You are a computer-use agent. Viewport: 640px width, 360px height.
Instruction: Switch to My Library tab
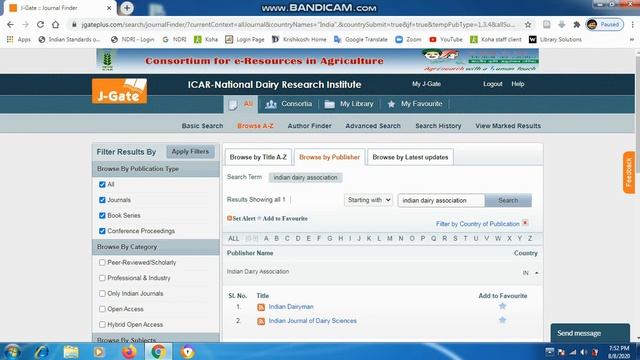click(x=349, y=104)
